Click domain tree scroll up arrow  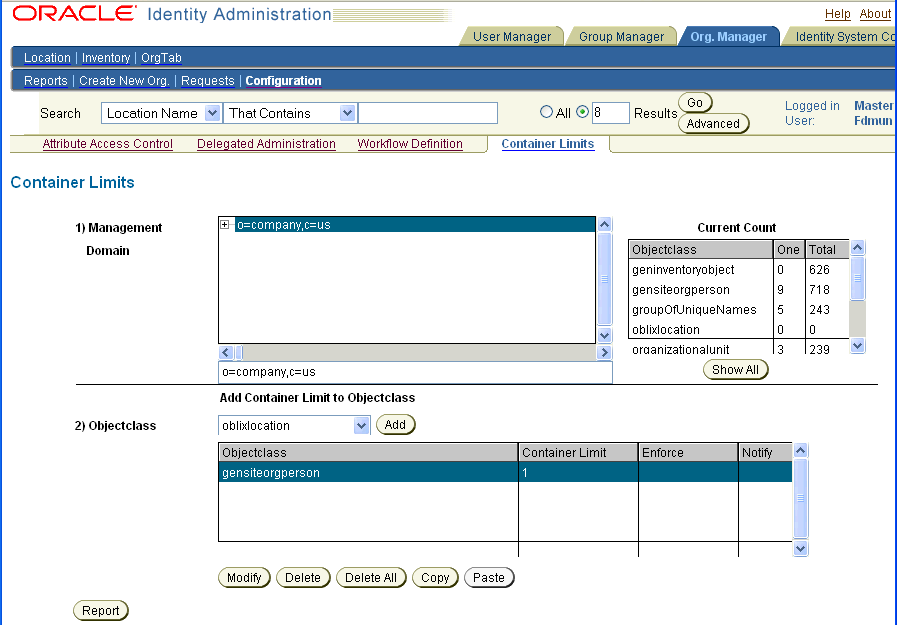click(605, 224)
